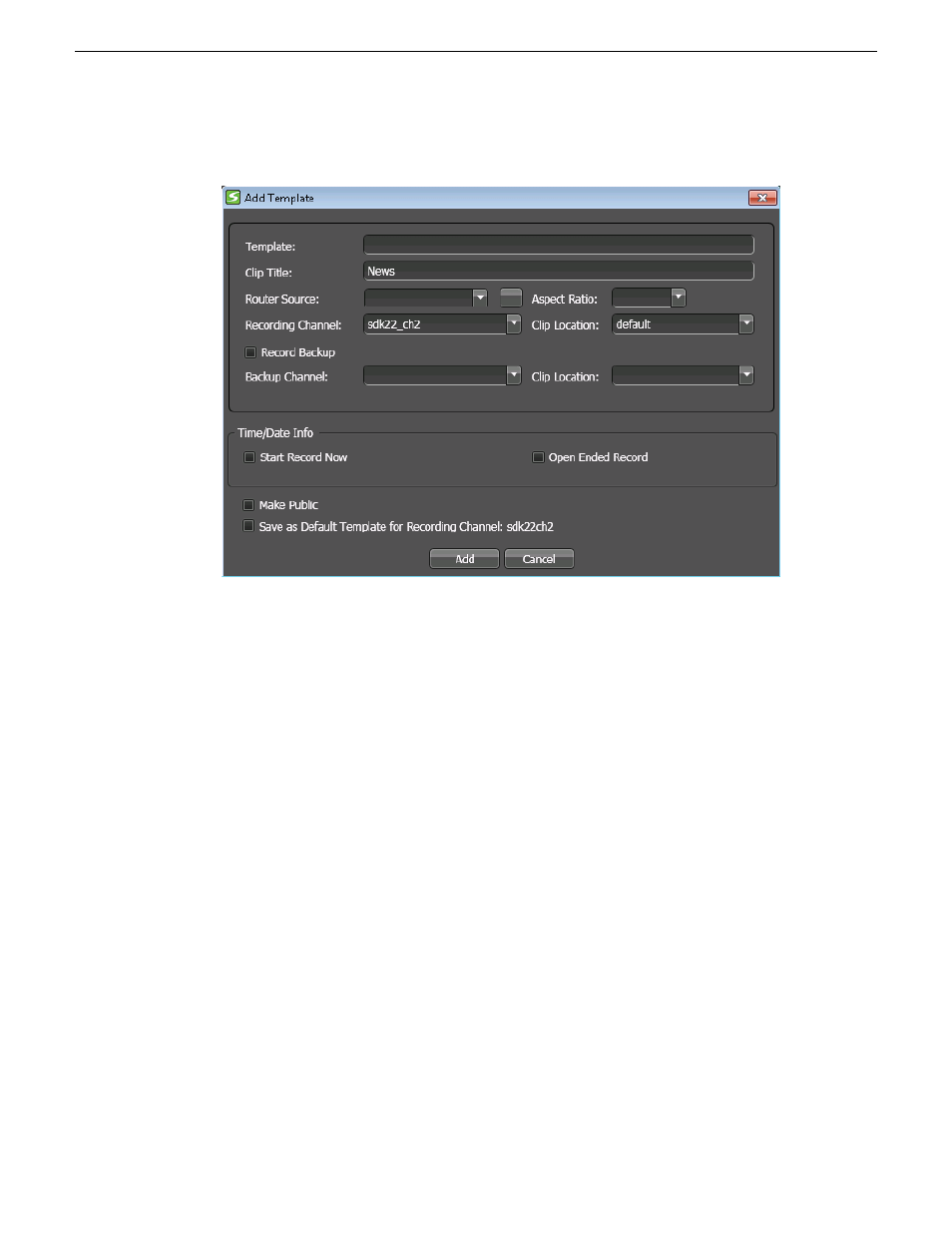Click the Aspect Ratio label
Viewport: 952px width, 1233px height.
coord(565,300)
